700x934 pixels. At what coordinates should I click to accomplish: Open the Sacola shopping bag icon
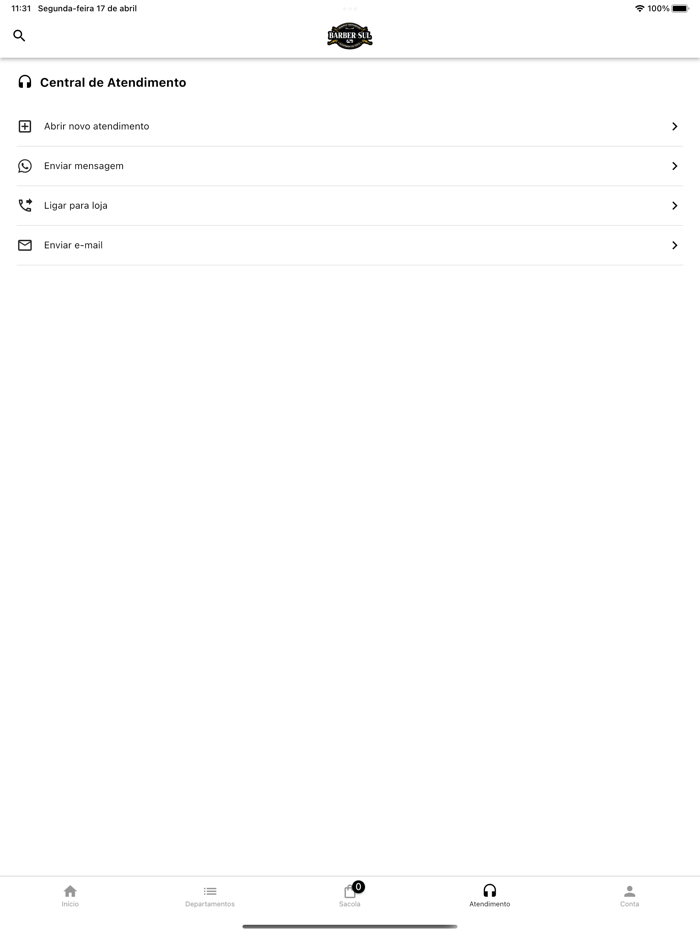click(x=350, y=892)
